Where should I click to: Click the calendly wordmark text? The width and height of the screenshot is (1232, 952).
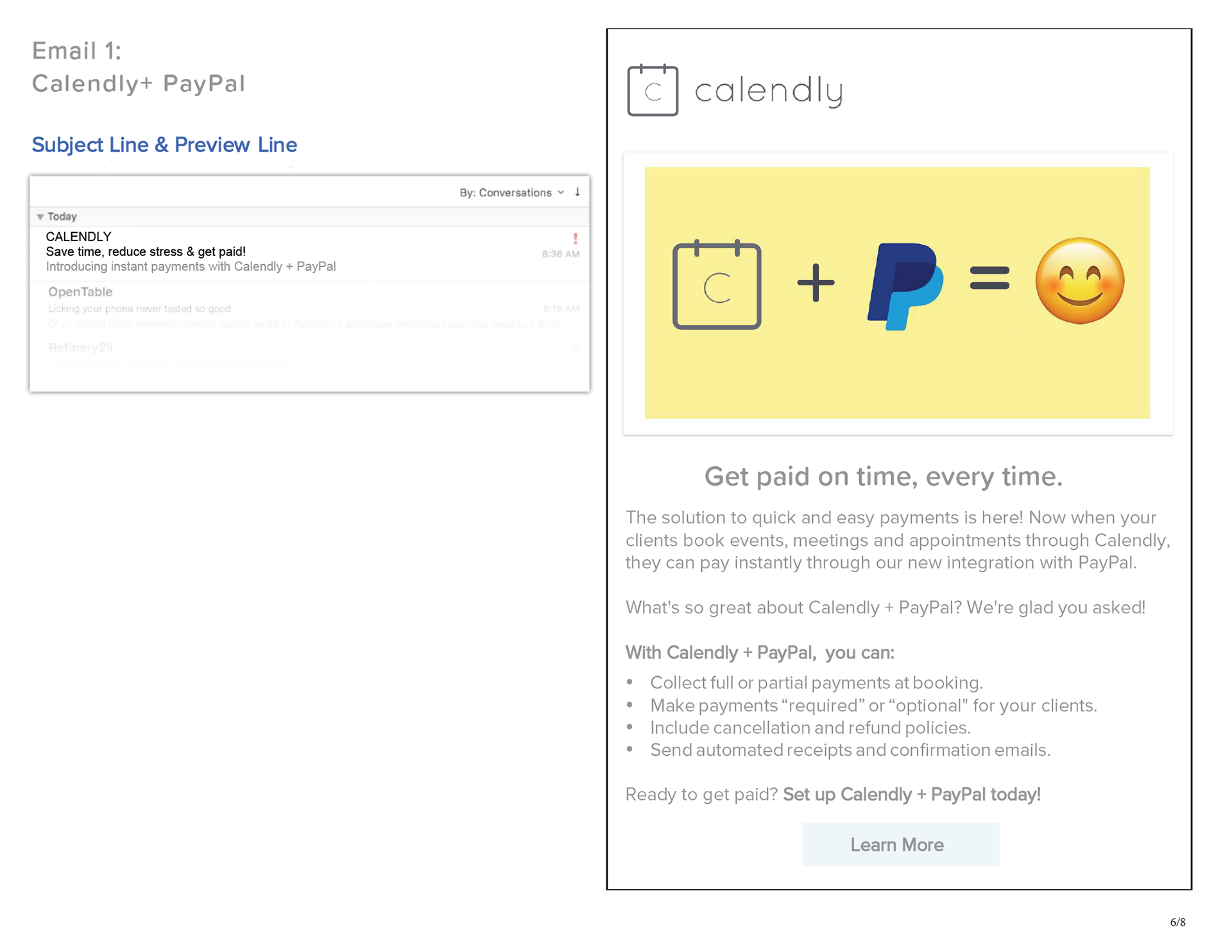click(768, 90)
